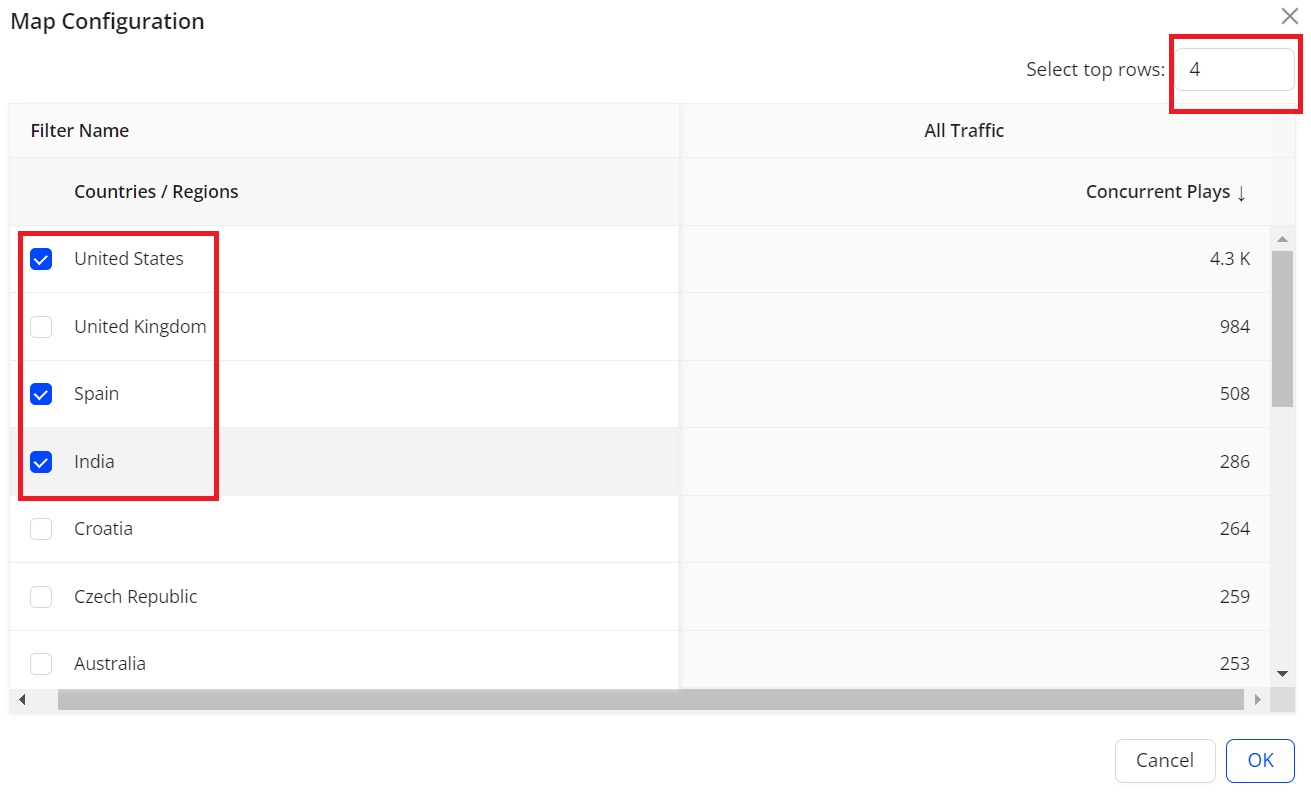Click the horizontal scrollbar left arrow
Image resolution: width=1311 pixels, height=800 pixels.
[x=22, y=700]
